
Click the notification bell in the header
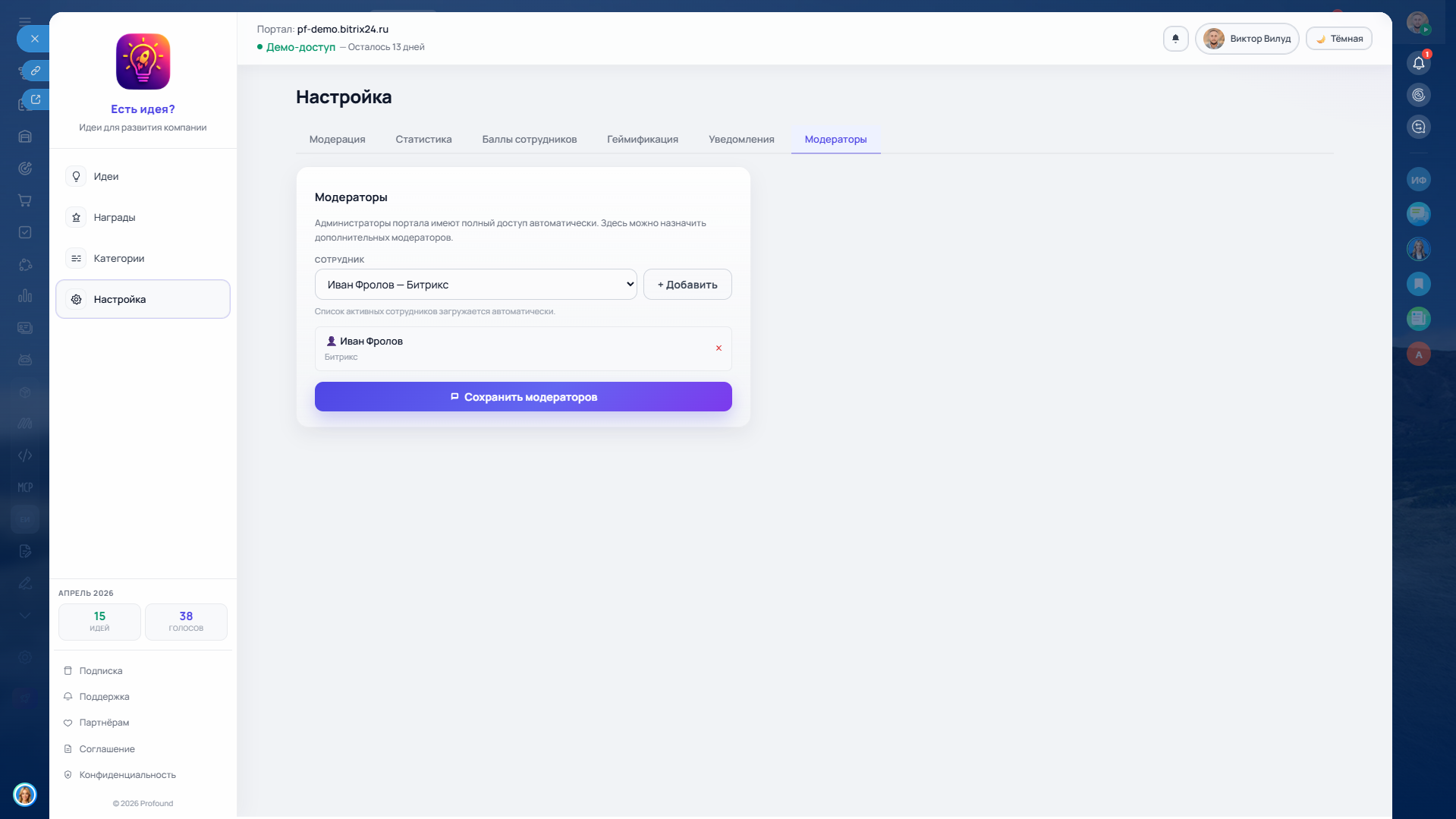pos(1175,39)
